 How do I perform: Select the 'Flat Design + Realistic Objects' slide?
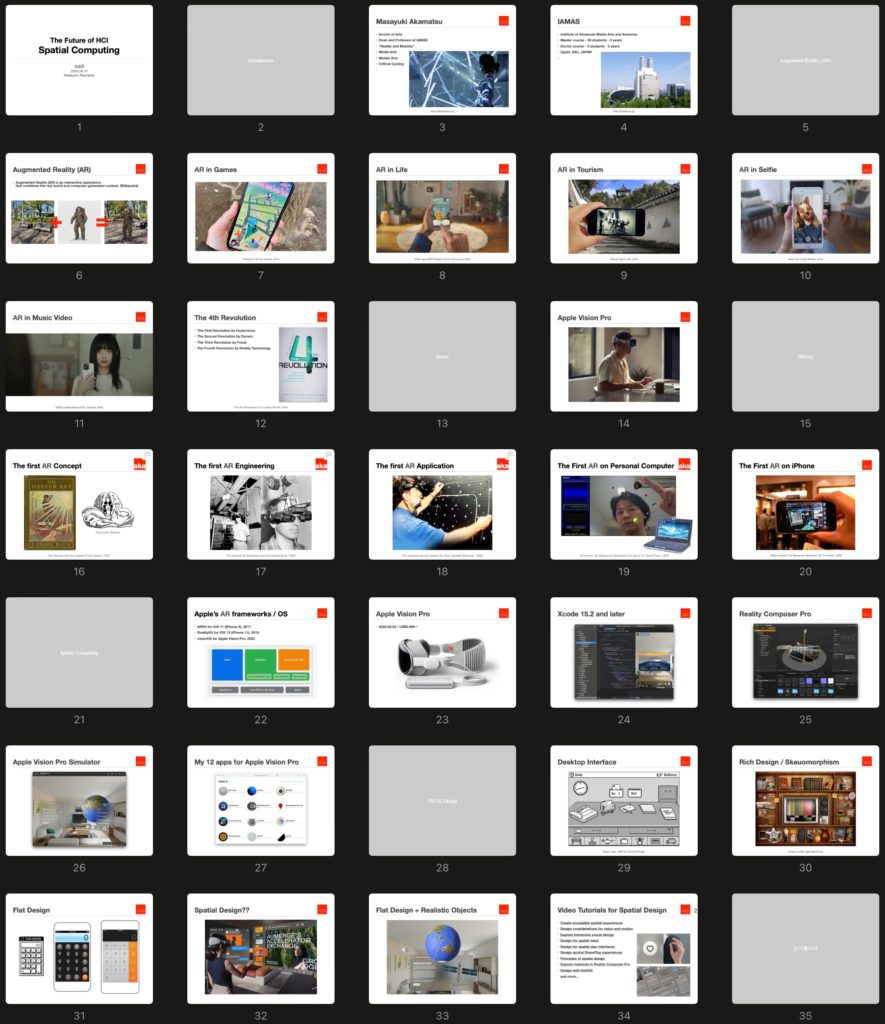[x=442, y=949]
